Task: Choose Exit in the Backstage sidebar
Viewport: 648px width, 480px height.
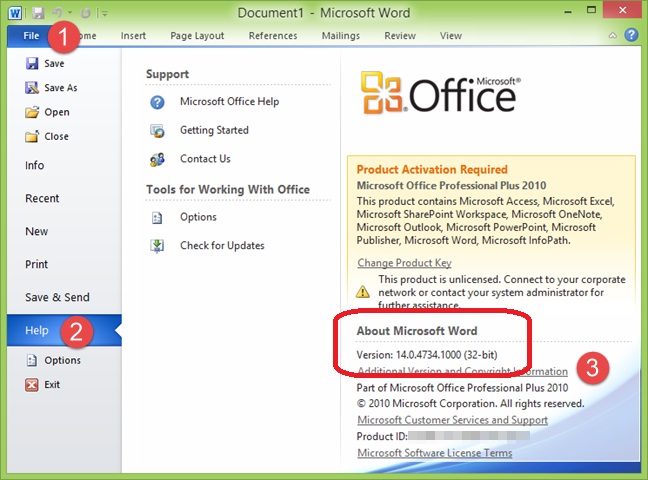Action: click(x=52, y=384)
